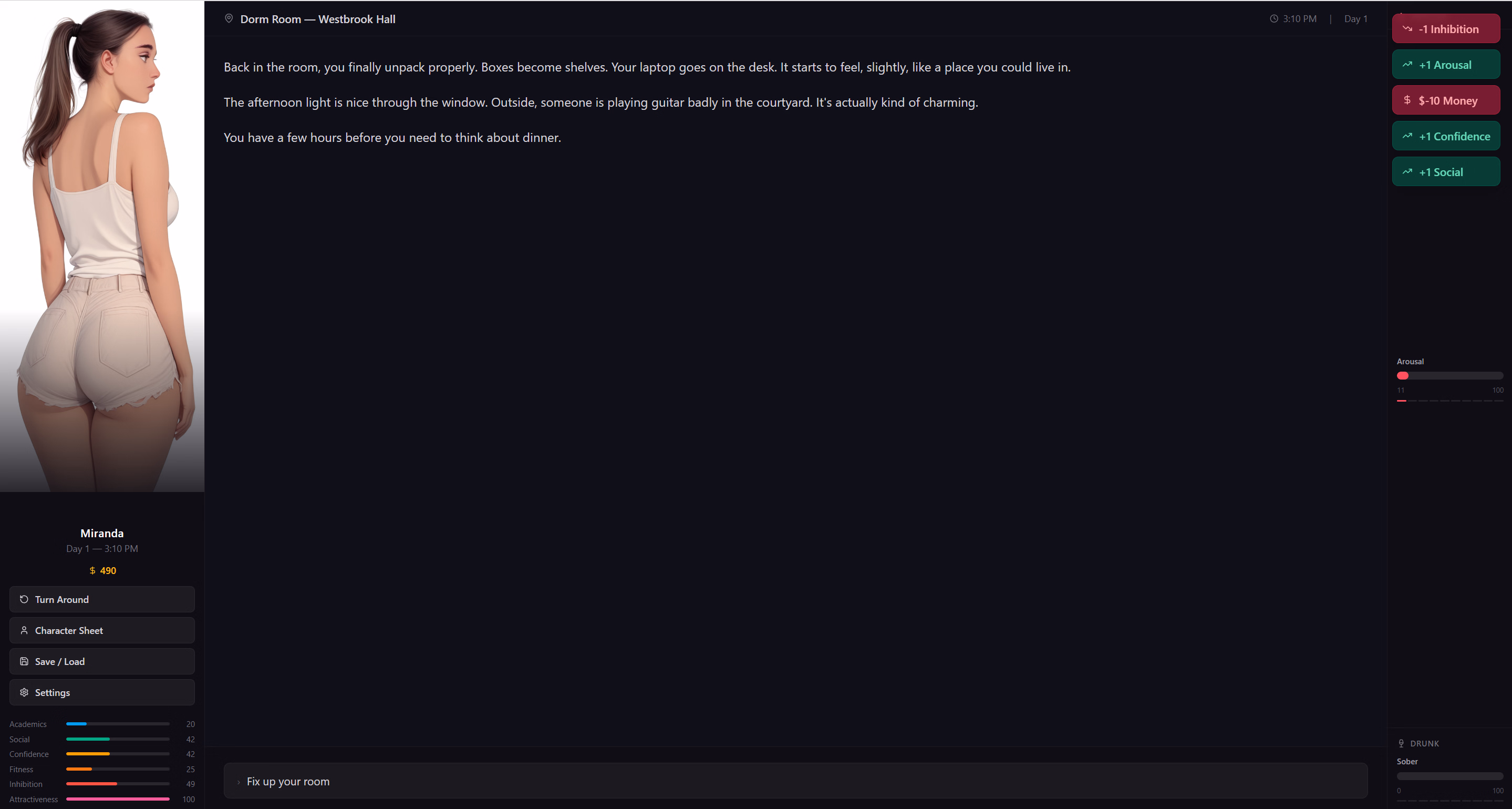Click the clock icon beside 3:10 PM

pos(1273,19)
